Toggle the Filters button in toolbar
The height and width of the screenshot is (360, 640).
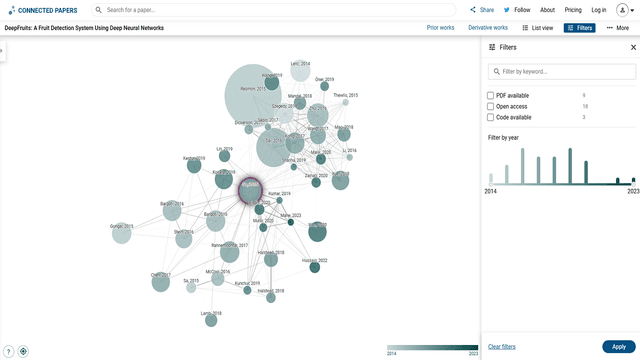pos(580,28)
